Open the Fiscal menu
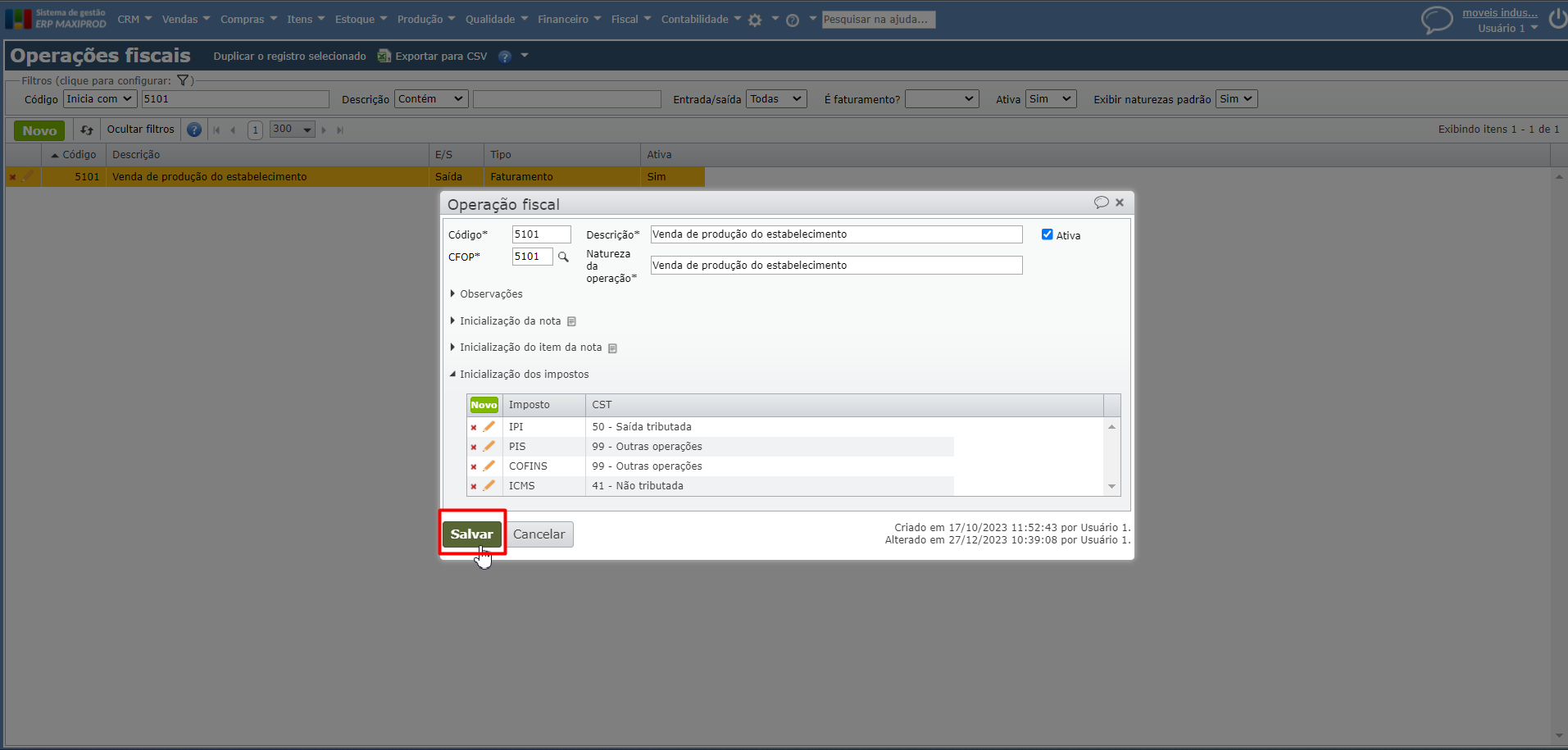This screenshot has height=750, width=1568. coord(630,20)
